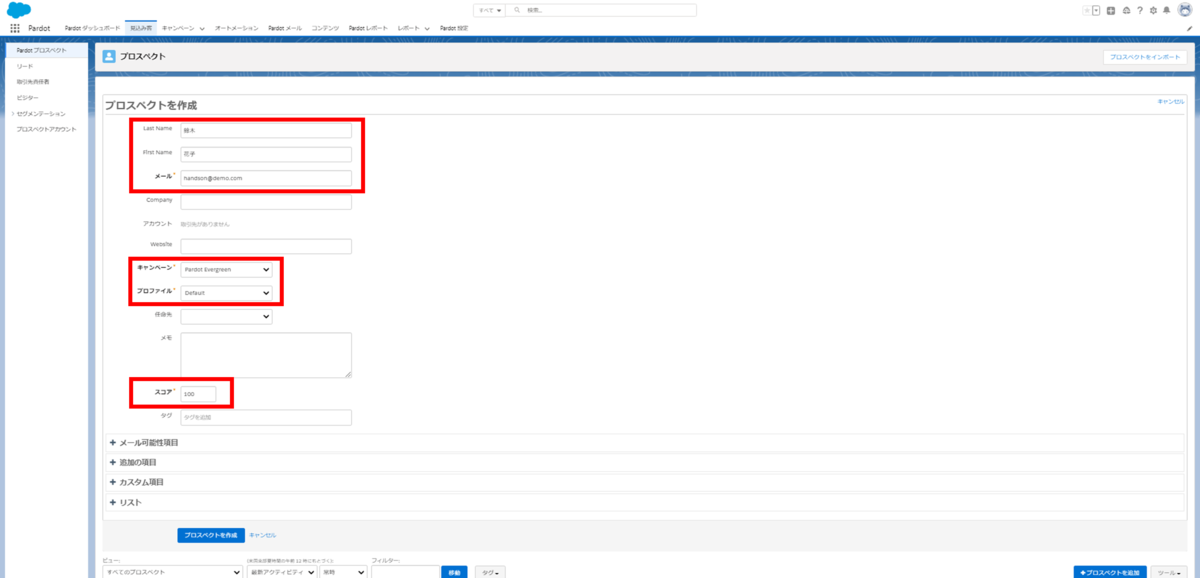Viewport: 1200px width, 578px height.
Task: Open the キャンペーン tab
Action: 178,28
